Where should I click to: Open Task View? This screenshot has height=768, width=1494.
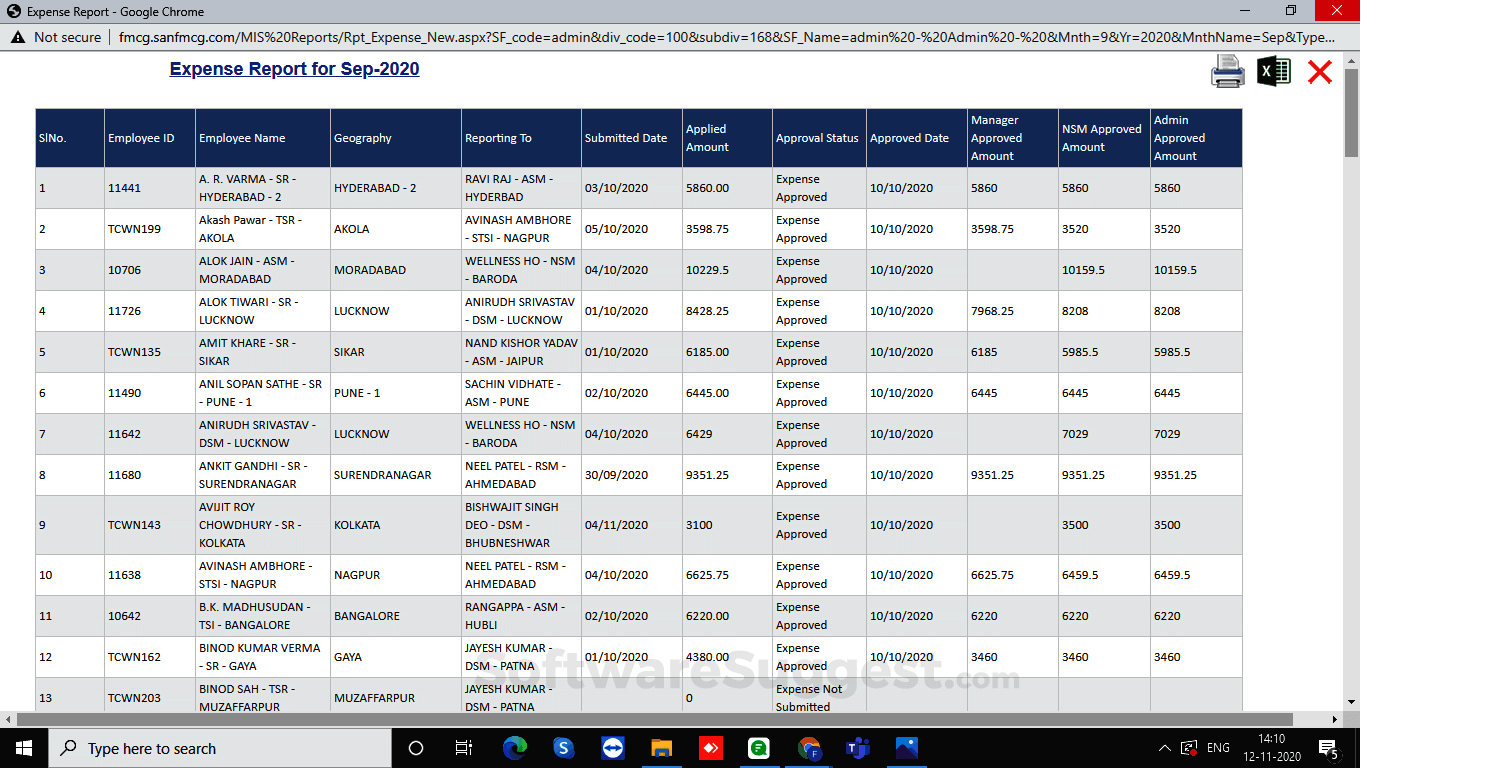pyautogui.click(x=463, y=747)
